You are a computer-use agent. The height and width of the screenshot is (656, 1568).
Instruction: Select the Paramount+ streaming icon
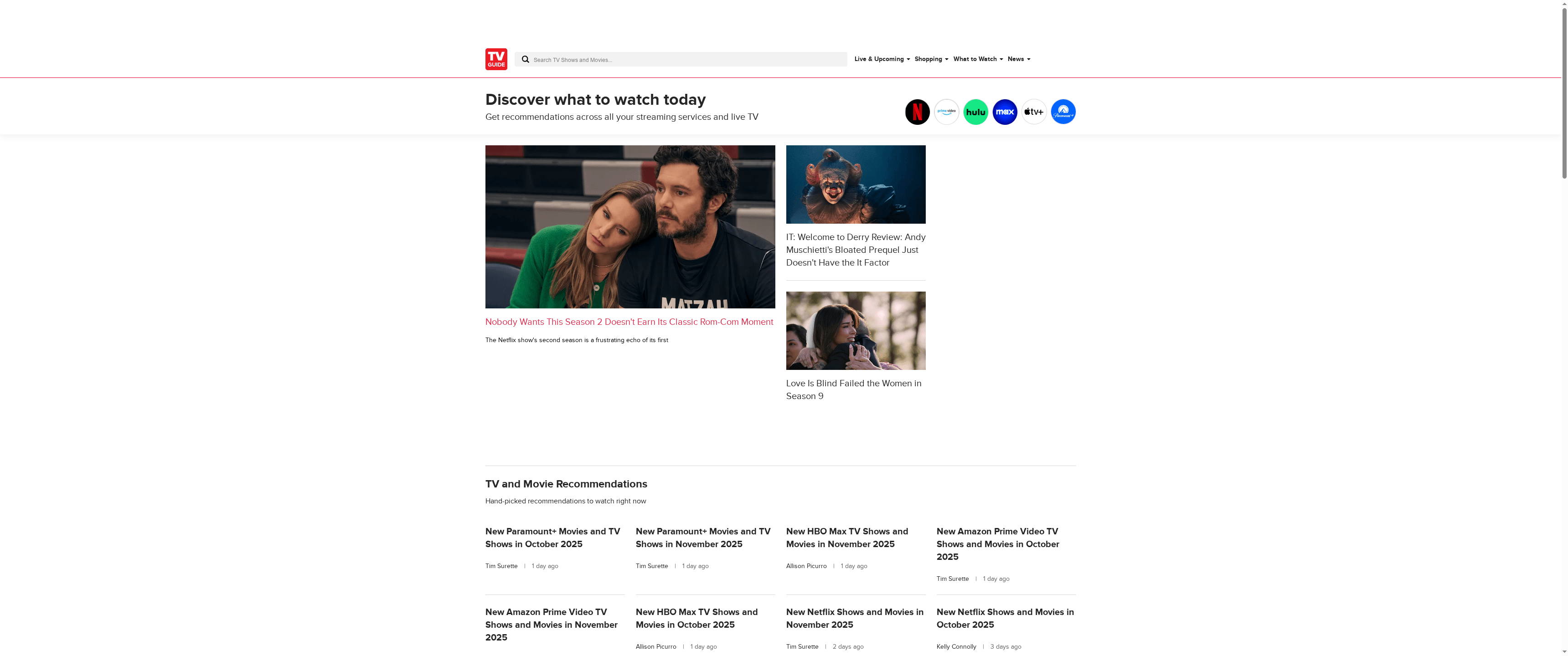pos(1063,112)
